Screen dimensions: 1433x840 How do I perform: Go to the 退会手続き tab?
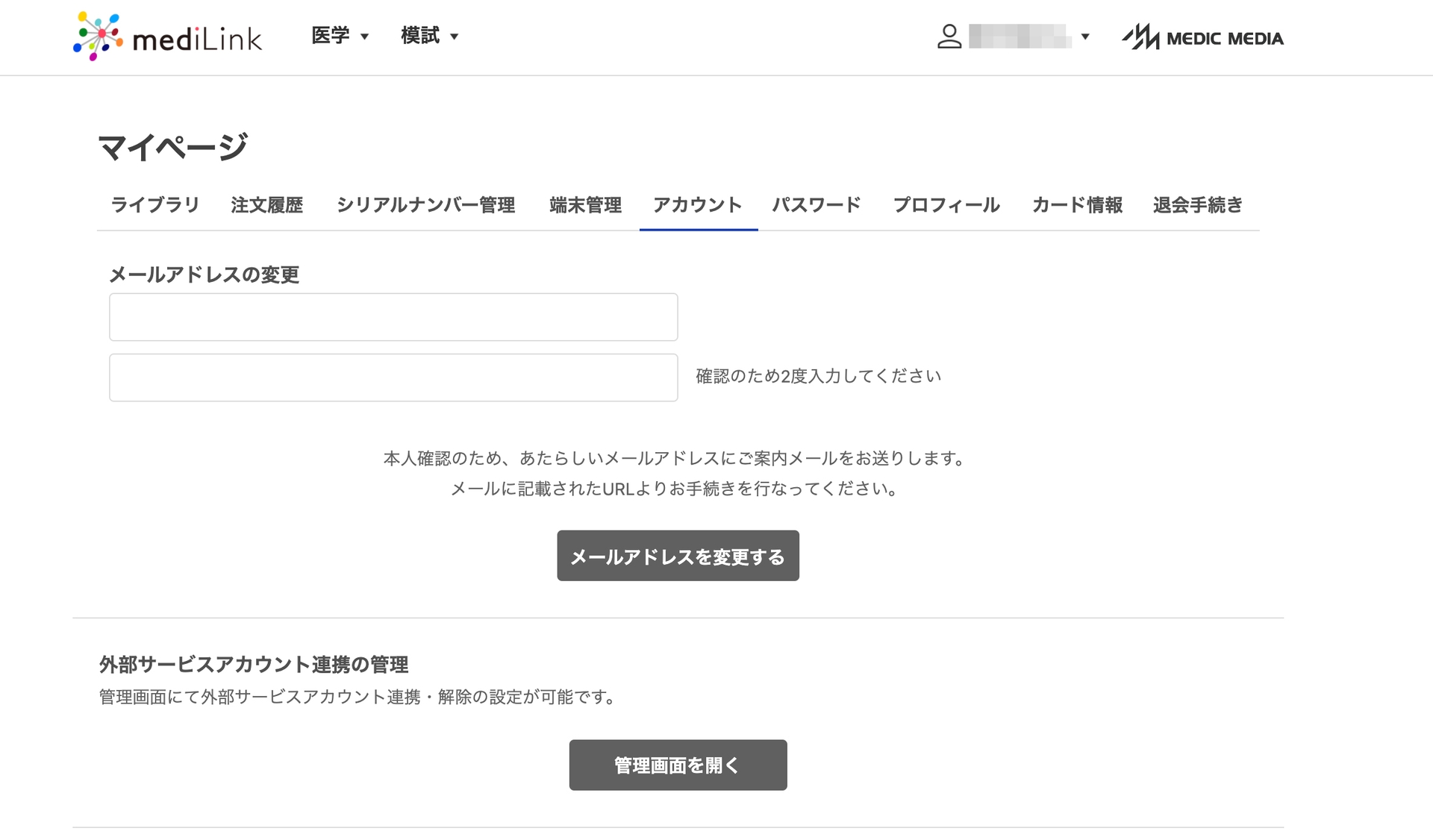[x=1197, y=205]
